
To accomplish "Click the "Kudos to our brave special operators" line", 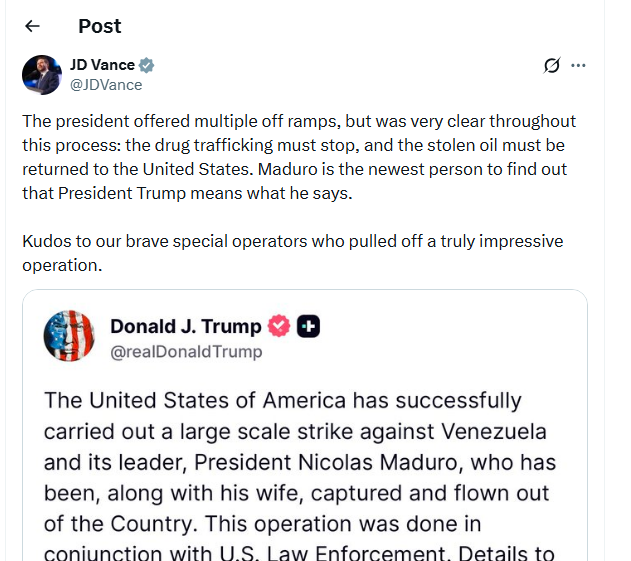I will (x=292, y=242).
